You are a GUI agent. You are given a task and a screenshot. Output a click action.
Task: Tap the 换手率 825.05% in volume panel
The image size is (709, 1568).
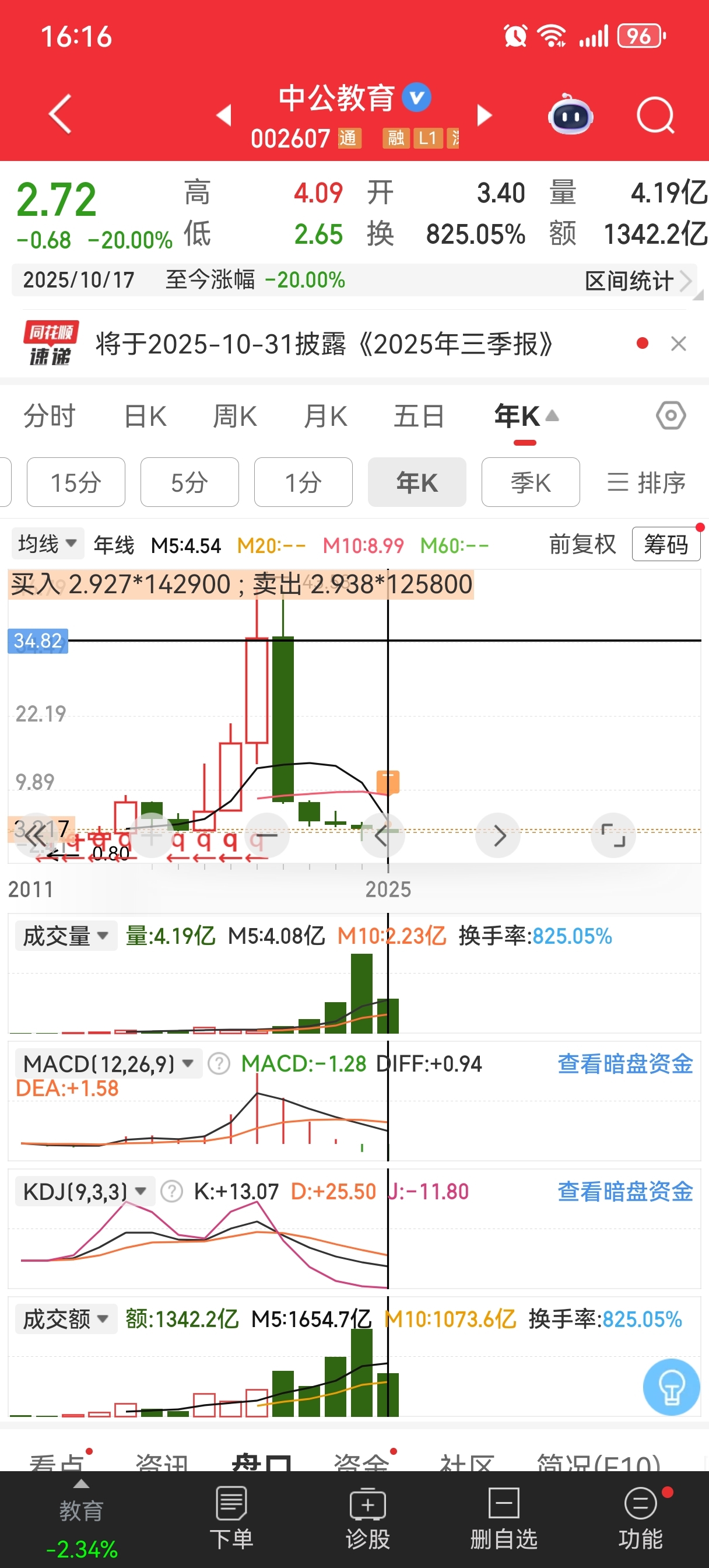coord(535,936)
